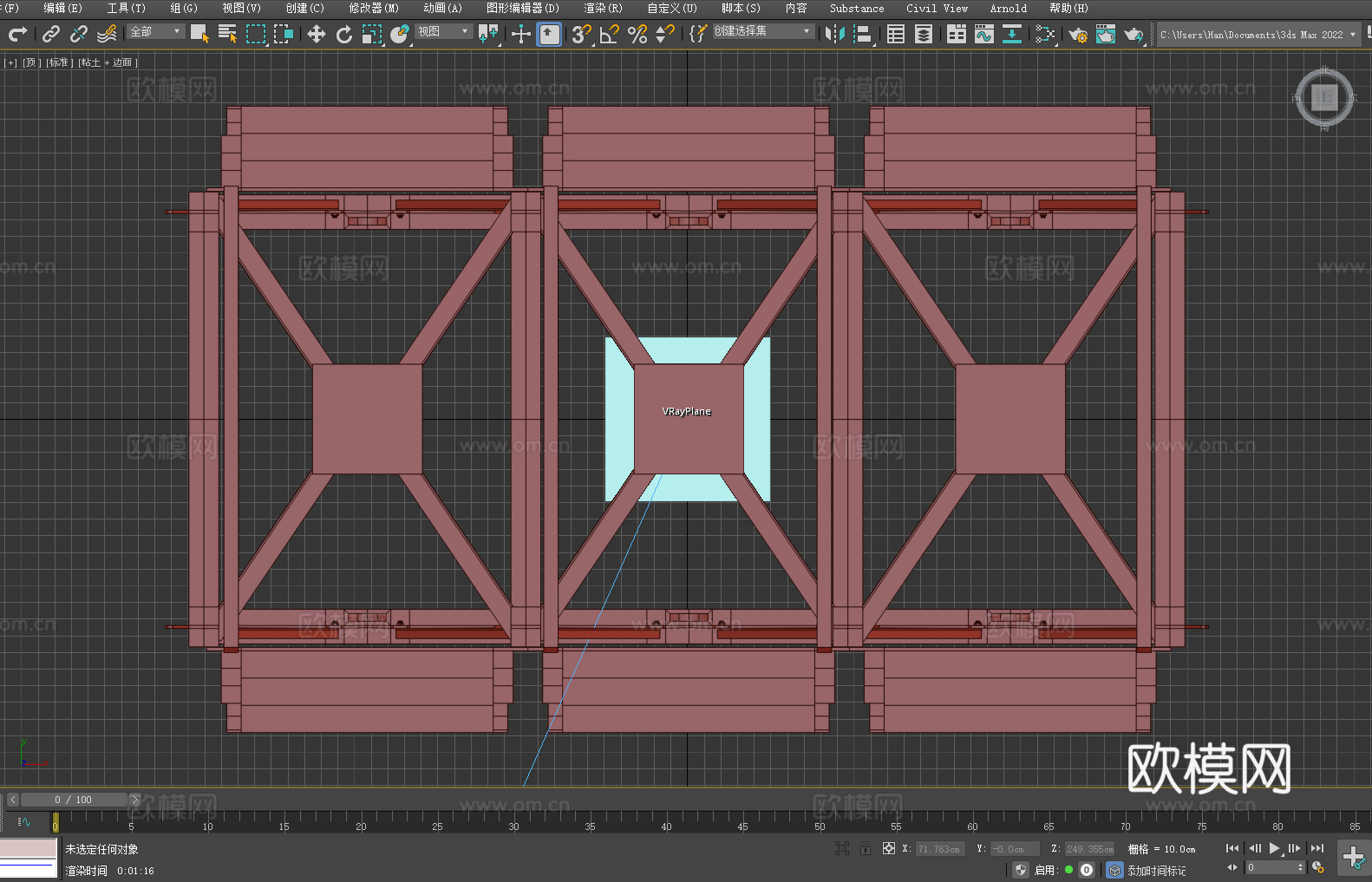Open the Civil View menu
The height and width of the screenshot is (882, 1372).
point(937,8)
